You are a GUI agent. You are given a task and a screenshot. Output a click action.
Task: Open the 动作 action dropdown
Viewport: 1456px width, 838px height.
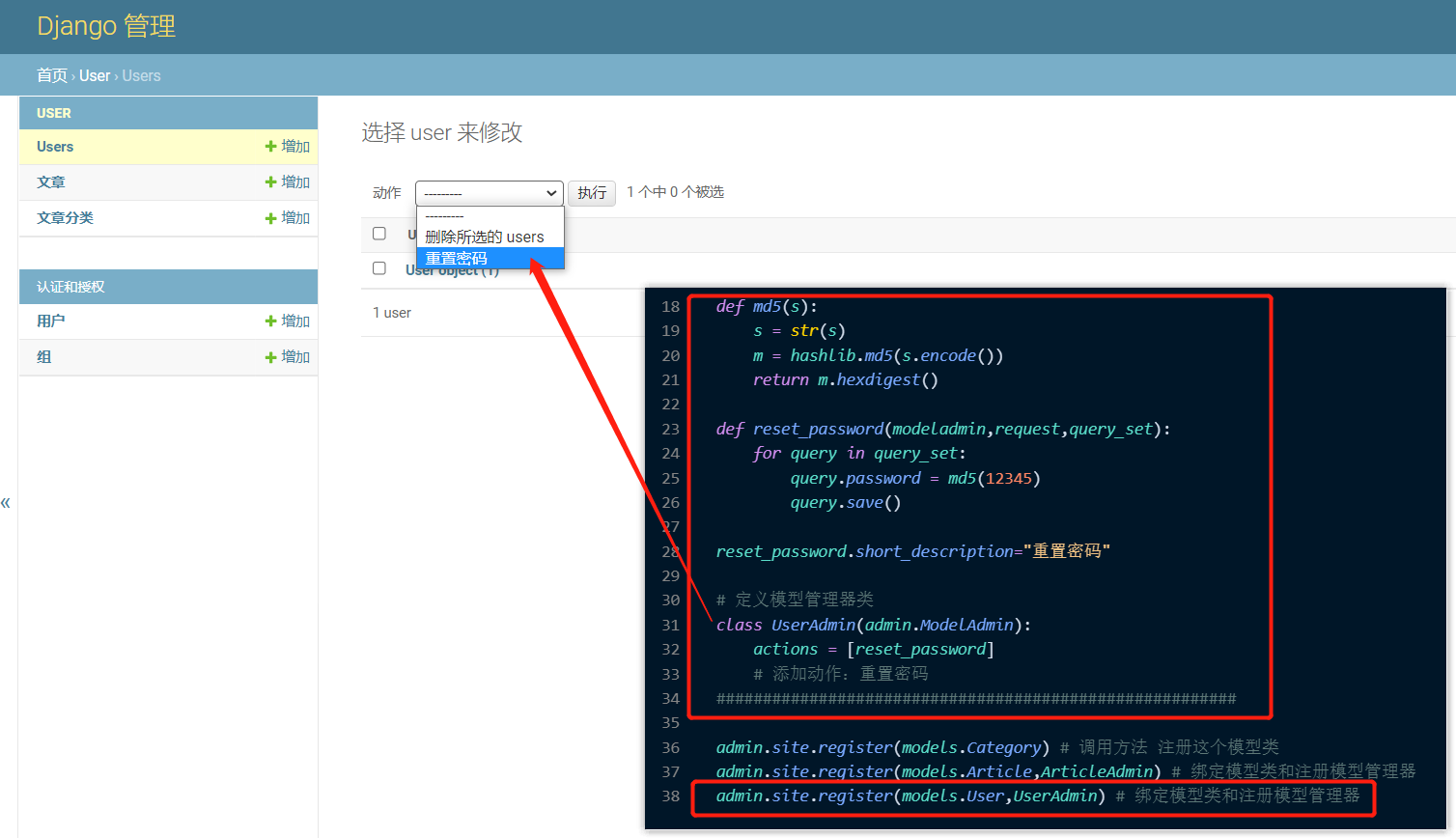coord(490,193)
